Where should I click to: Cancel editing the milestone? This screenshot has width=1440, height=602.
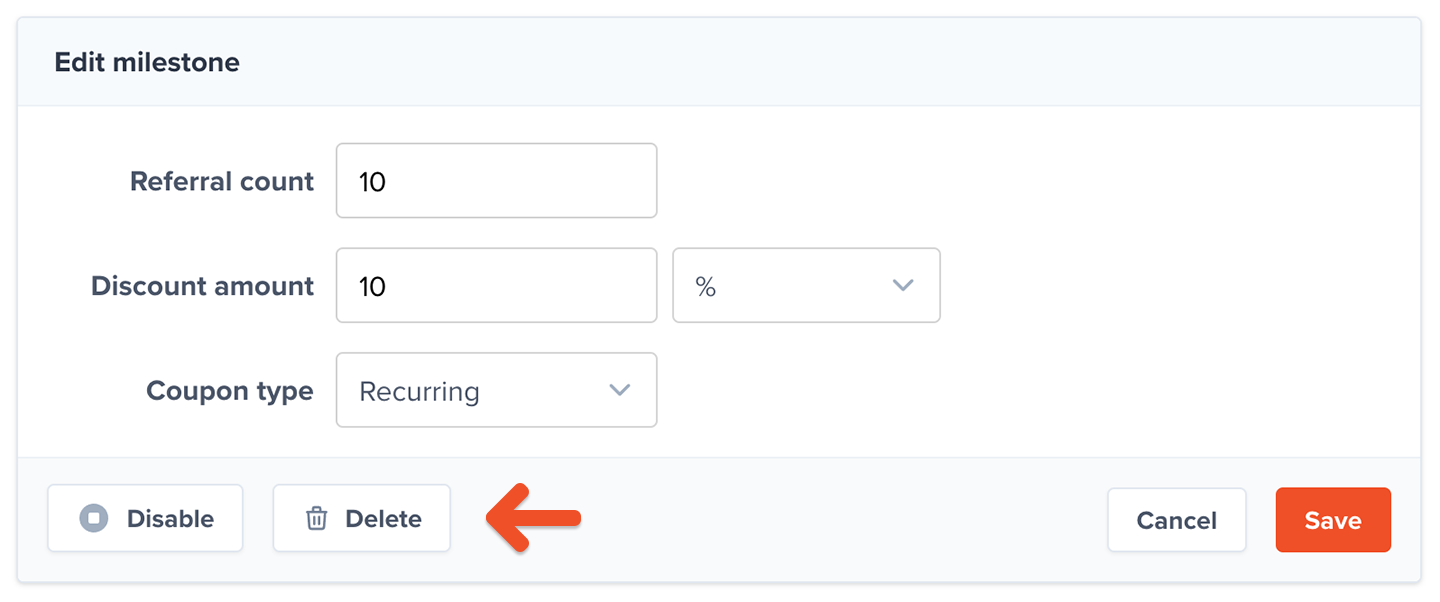pyautogui.click(x=1176, y=520)
